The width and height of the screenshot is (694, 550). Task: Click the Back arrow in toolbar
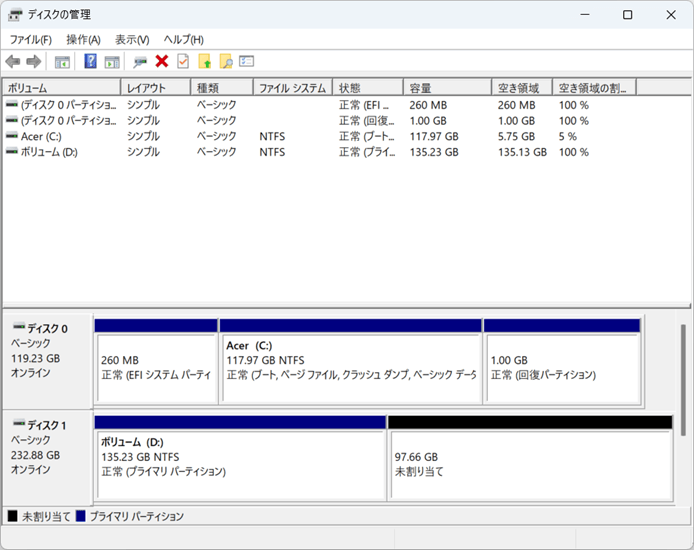pyautogui.click(x=13, y=62)
